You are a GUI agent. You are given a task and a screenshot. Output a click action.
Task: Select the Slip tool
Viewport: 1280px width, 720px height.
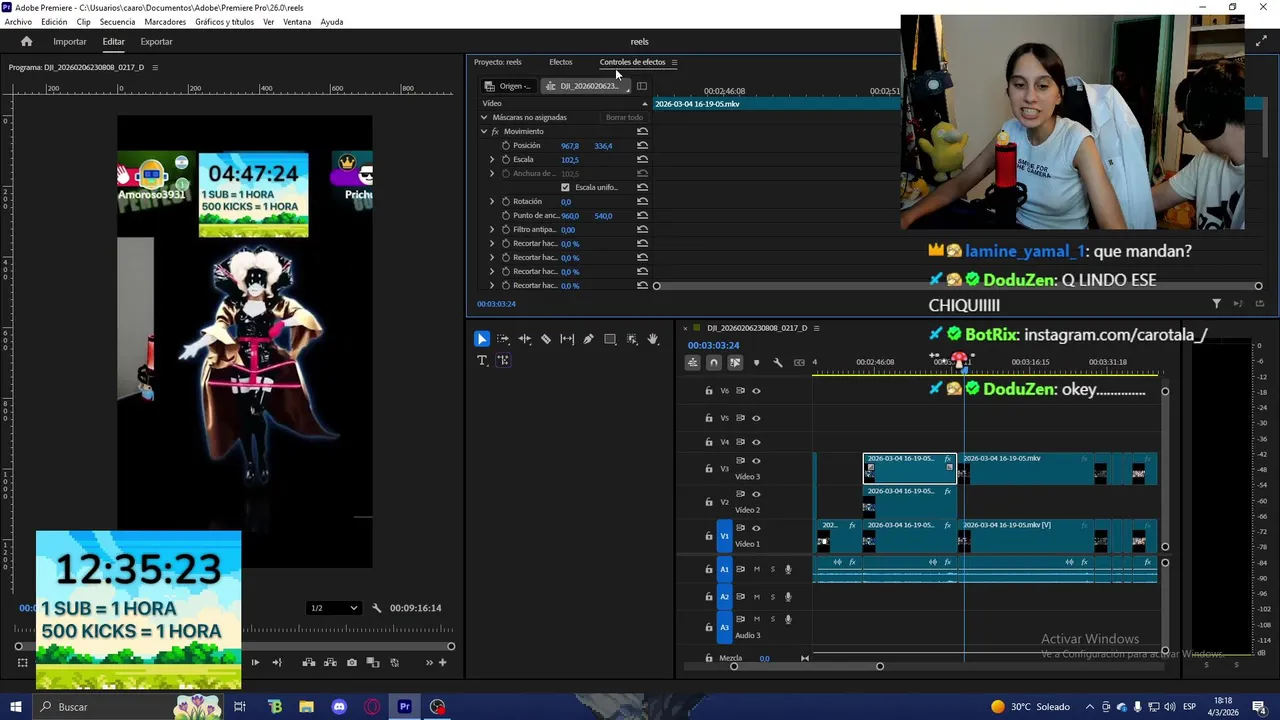tap(567, 339)
